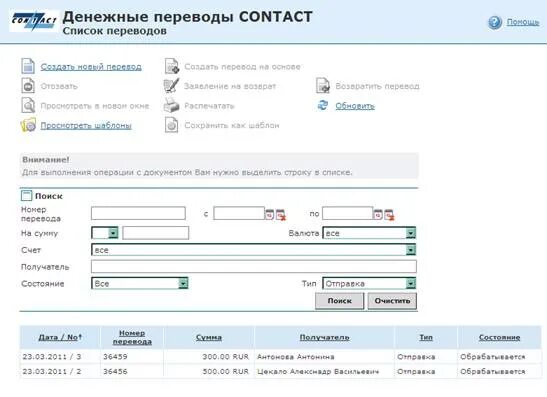Click Сохранить как шаблон text
Screen dimensions: 547x397
pos(232,125)
